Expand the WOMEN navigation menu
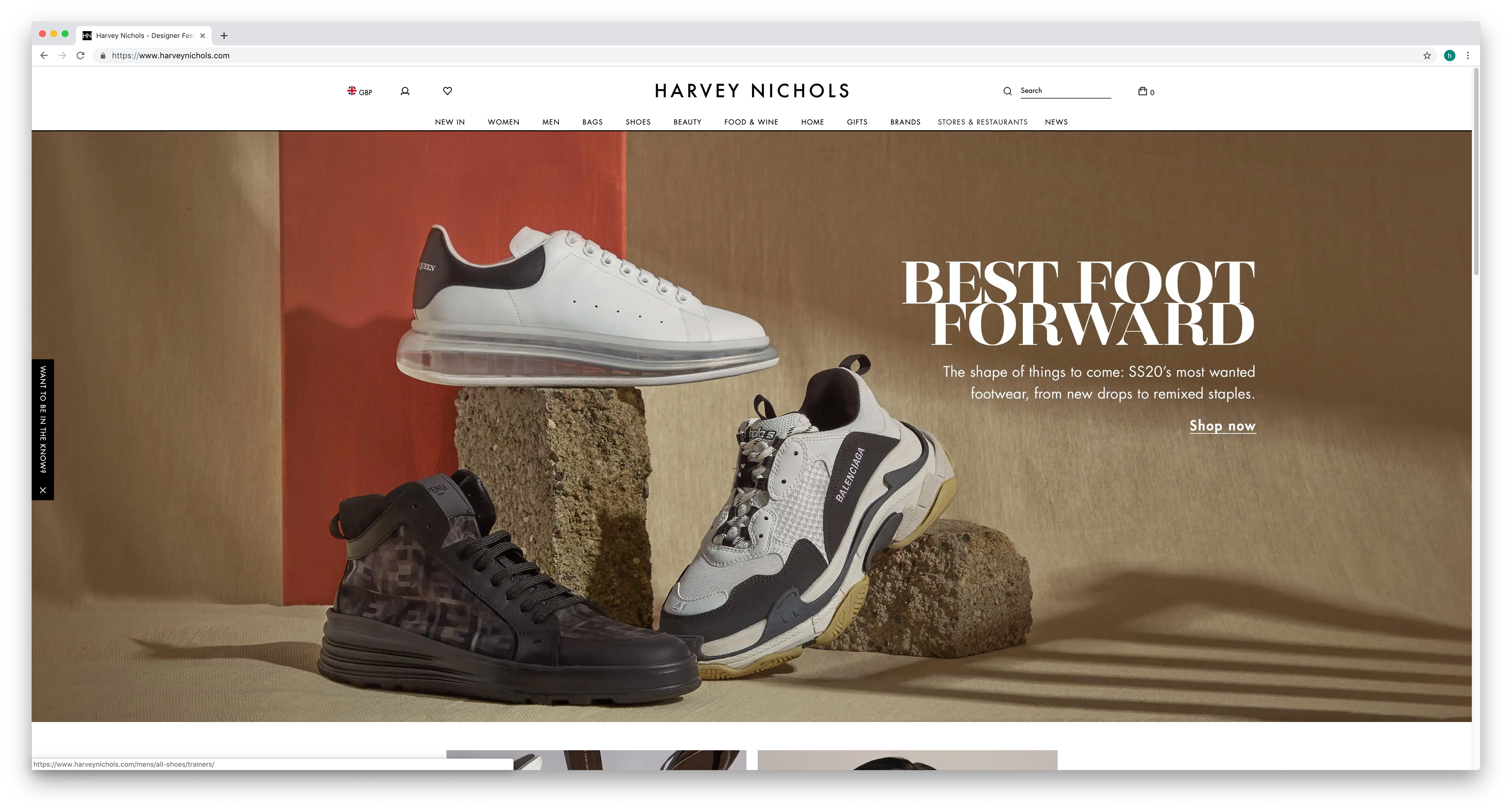Viewport: 1512px width, 812px height. click(x=503, y=122)
